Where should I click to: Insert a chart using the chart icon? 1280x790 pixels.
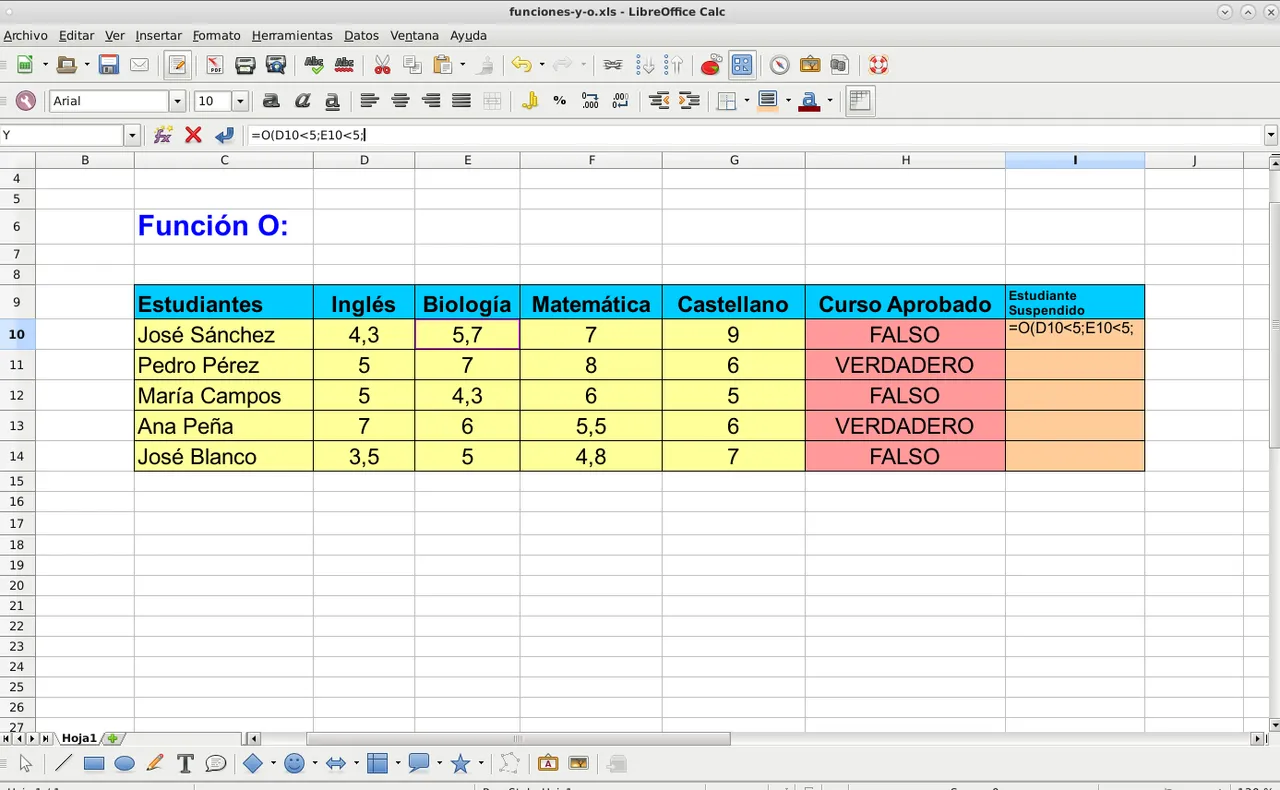(710, 66)
